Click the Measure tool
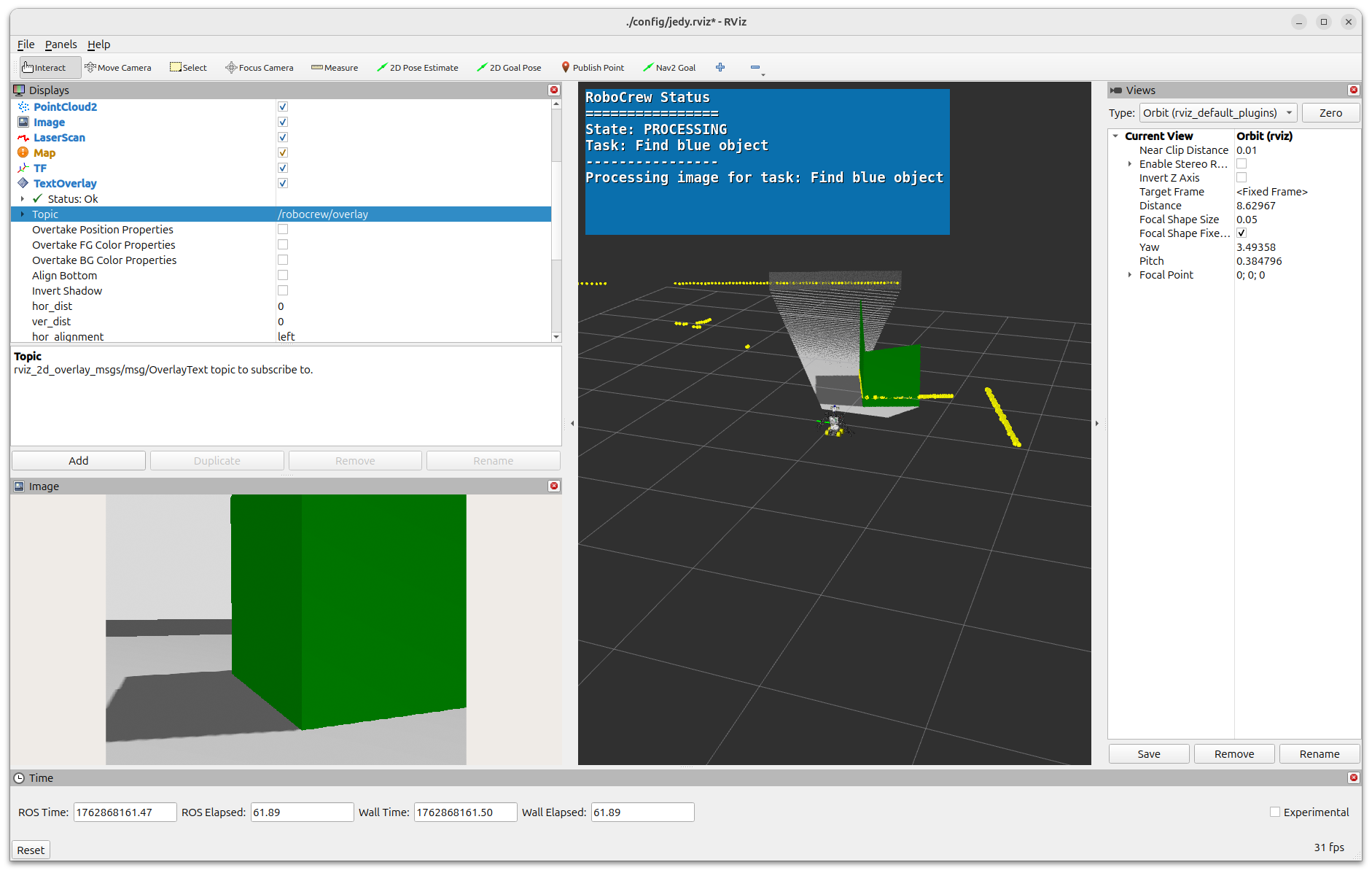 click(334, 67)
